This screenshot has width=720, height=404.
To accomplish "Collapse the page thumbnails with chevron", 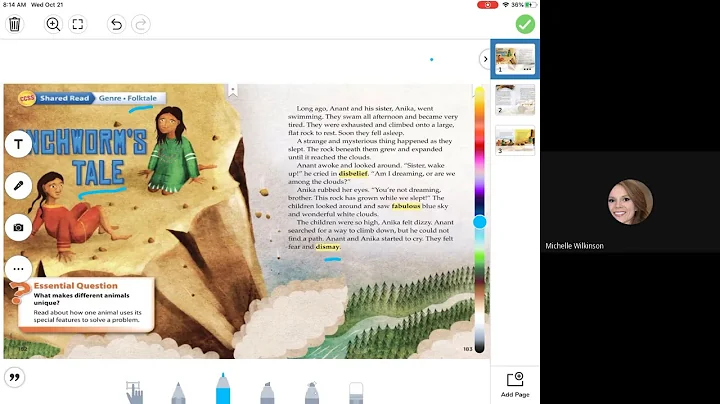I will (485, 59).
